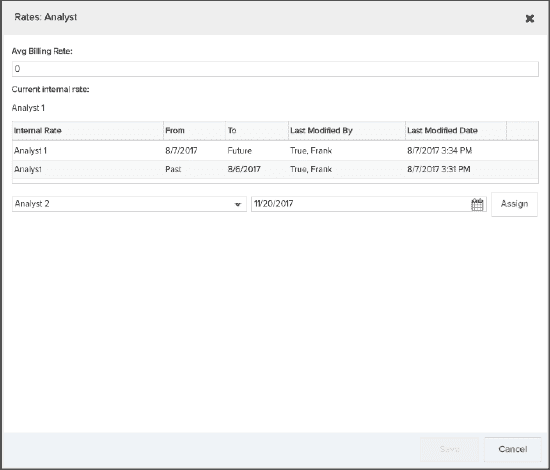Viewport: 550px width, 470px height.
Task: Click the 8/6/2017 To date cell
Action: pyautogui.click(x=244, y=169)
